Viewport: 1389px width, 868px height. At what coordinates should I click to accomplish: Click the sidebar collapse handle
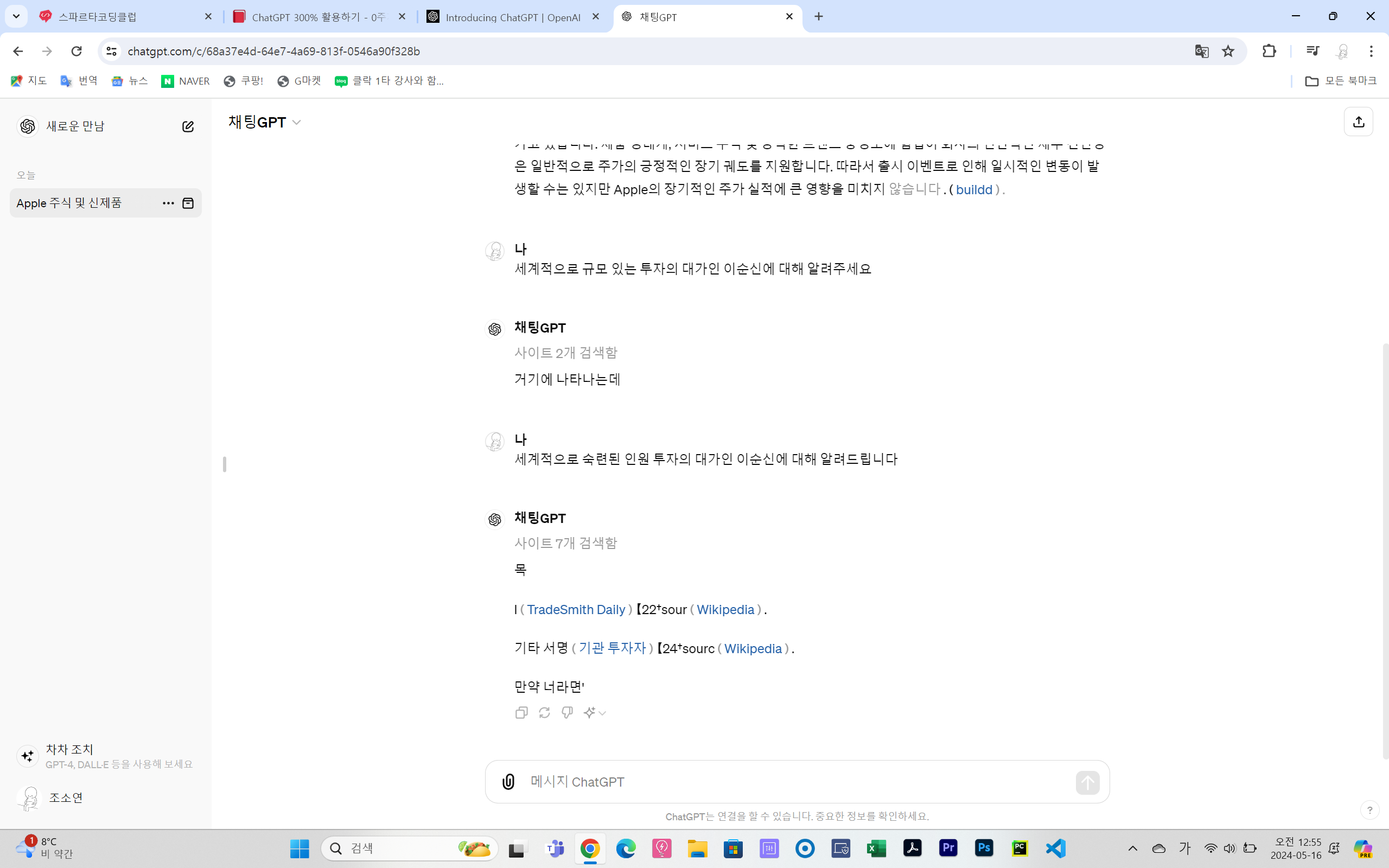pos(225,464)
